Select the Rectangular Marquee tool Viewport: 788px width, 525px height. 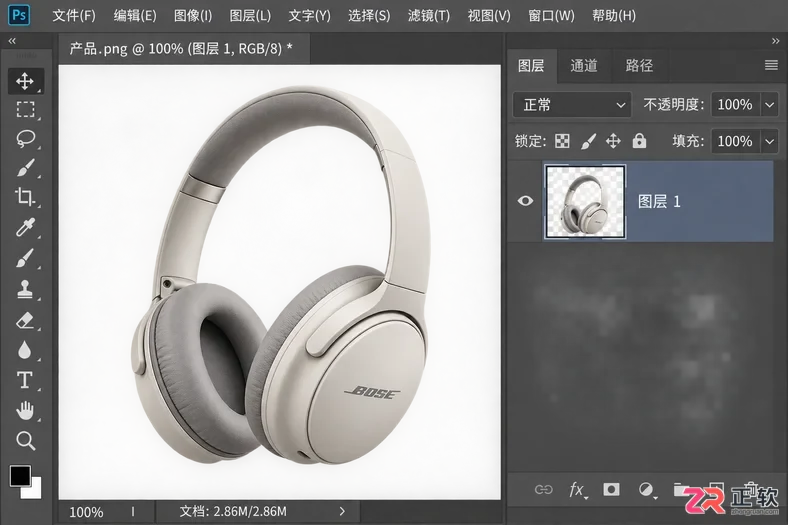click(x=25, y=110)
